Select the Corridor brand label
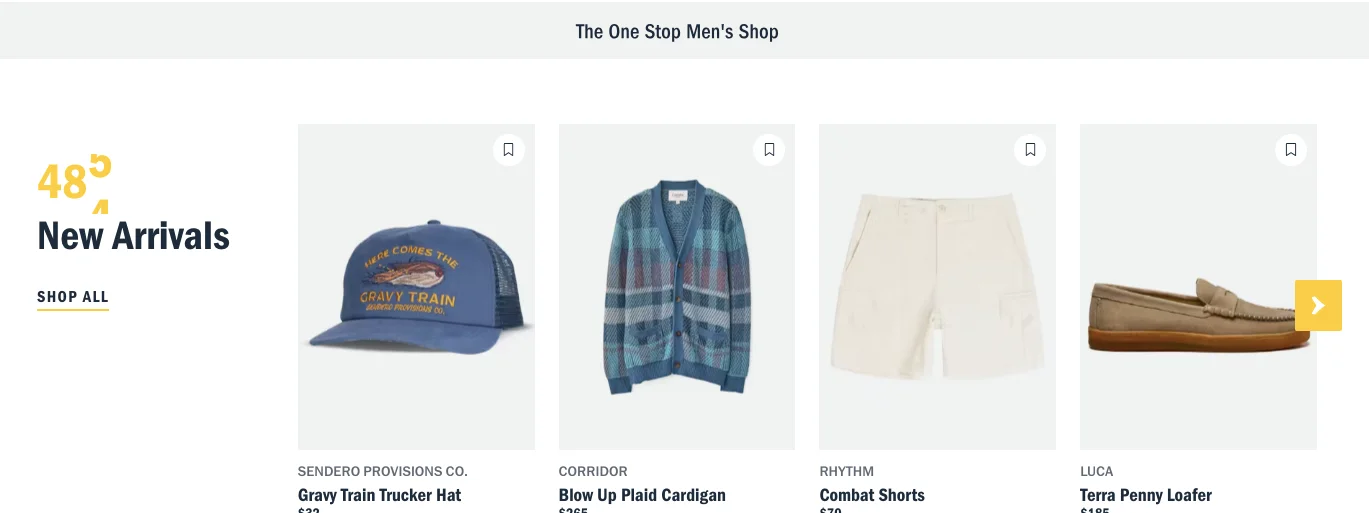This screenshot has width=1369, height=513. 593,471
